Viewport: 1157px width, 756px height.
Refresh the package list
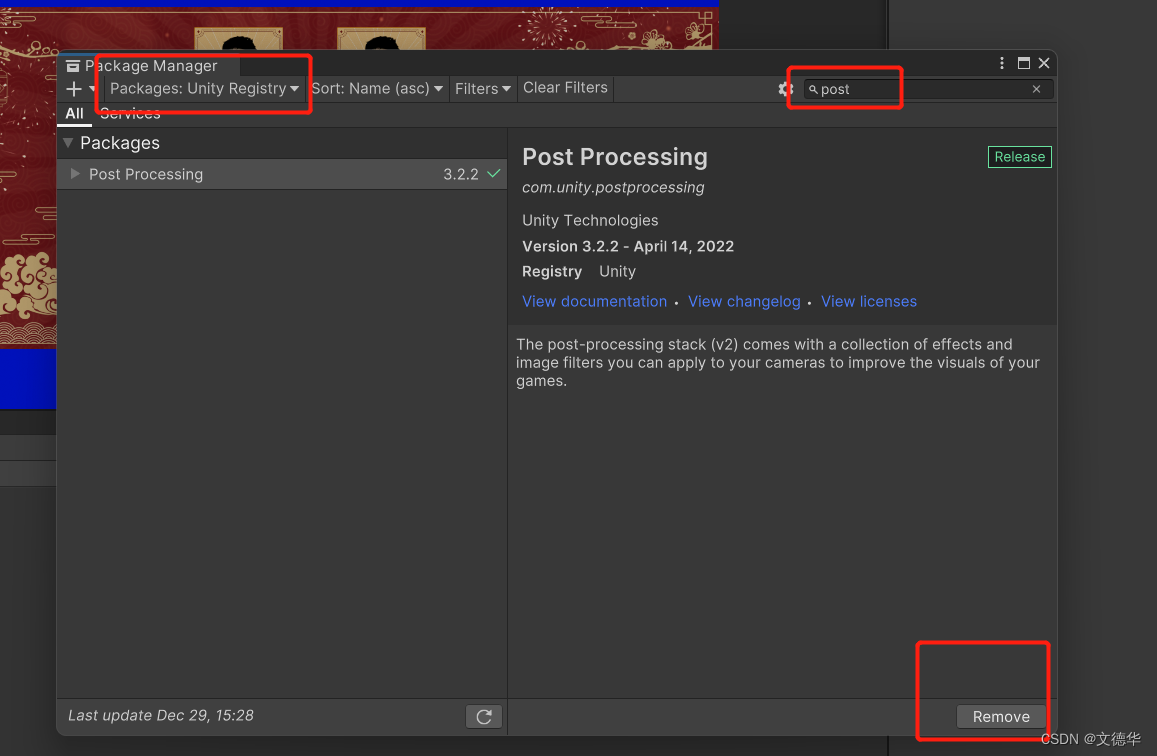tap(484, 715)
